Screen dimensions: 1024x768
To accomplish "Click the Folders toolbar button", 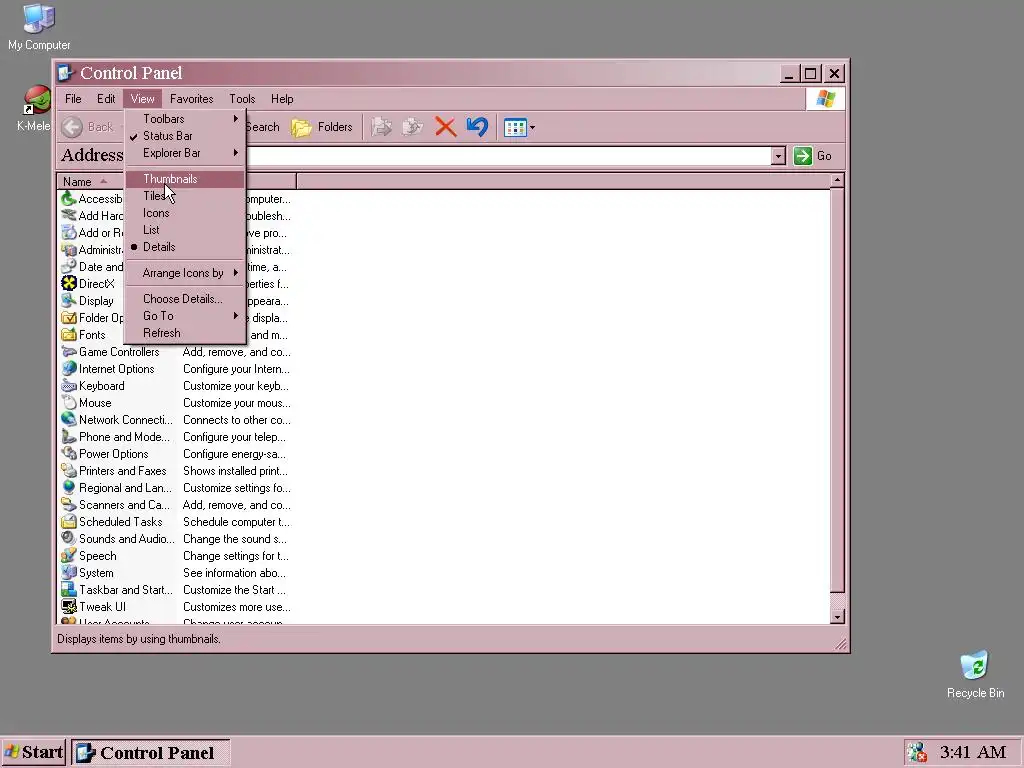I will click(x=322, y=127).
